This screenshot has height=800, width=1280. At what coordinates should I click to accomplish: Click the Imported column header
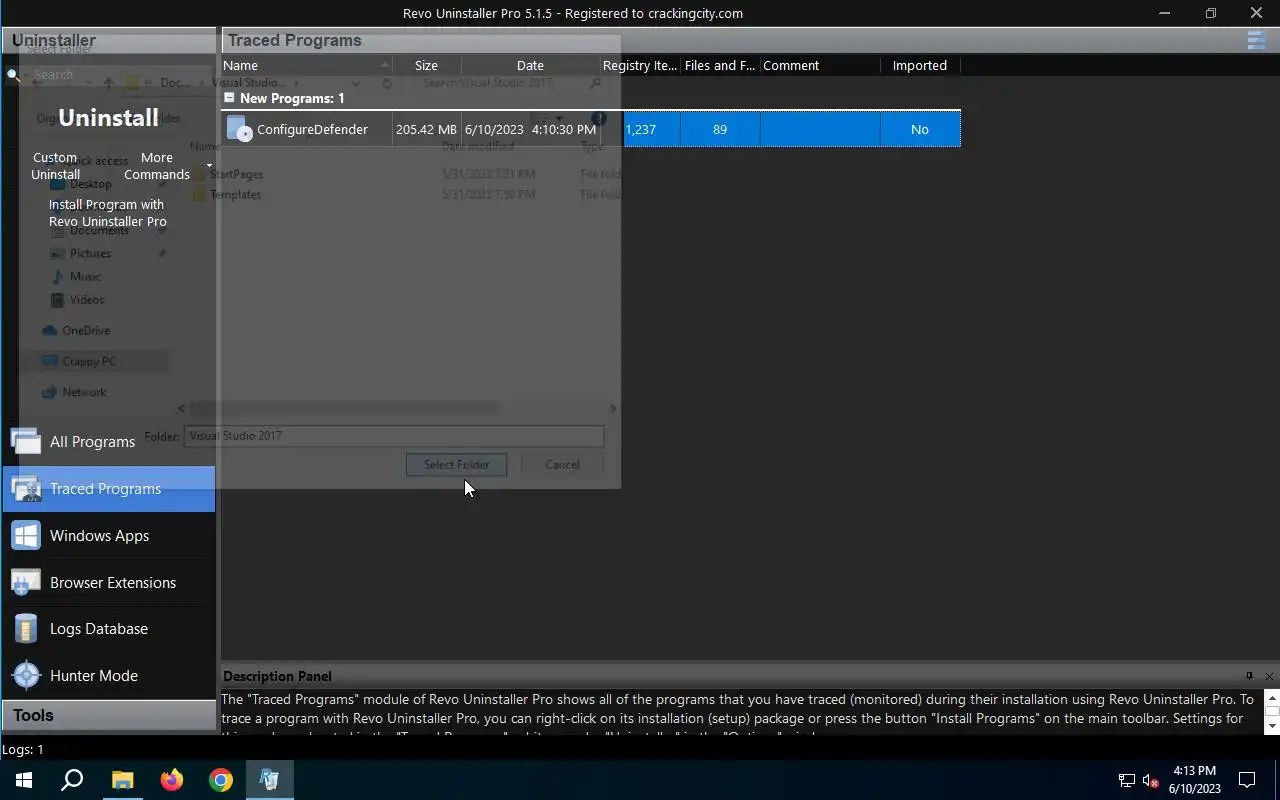[x=920, y=65]
